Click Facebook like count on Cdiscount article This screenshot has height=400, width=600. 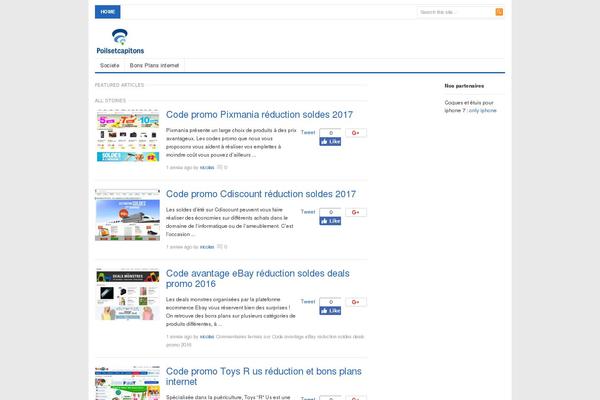(x=331, y=212)
